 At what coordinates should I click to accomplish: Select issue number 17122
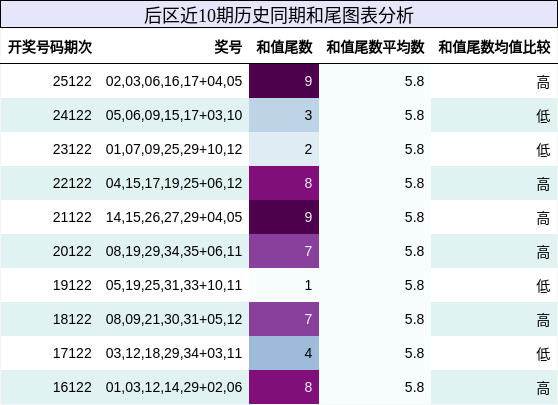[72, 353]
